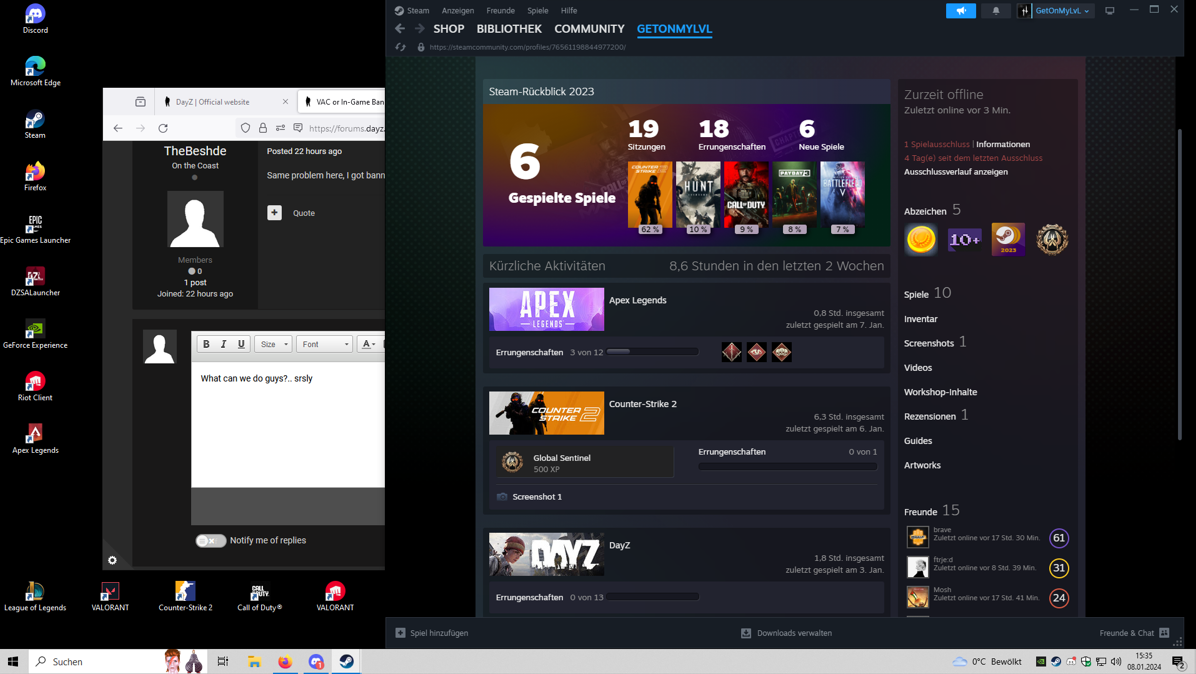Reload the Steam profile page
The height and width of the screenshot is (674, 1196).
pyautogui.click(x=400, y=47)
